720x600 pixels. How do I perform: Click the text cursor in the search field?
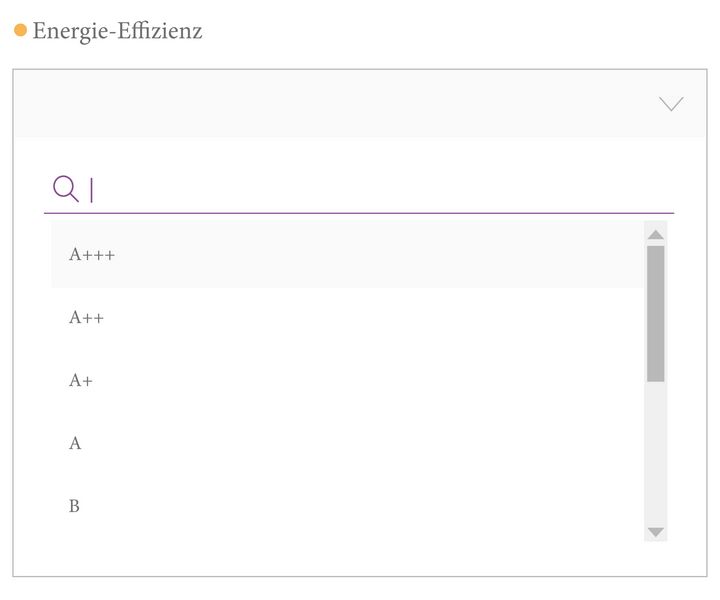(92, 189)
